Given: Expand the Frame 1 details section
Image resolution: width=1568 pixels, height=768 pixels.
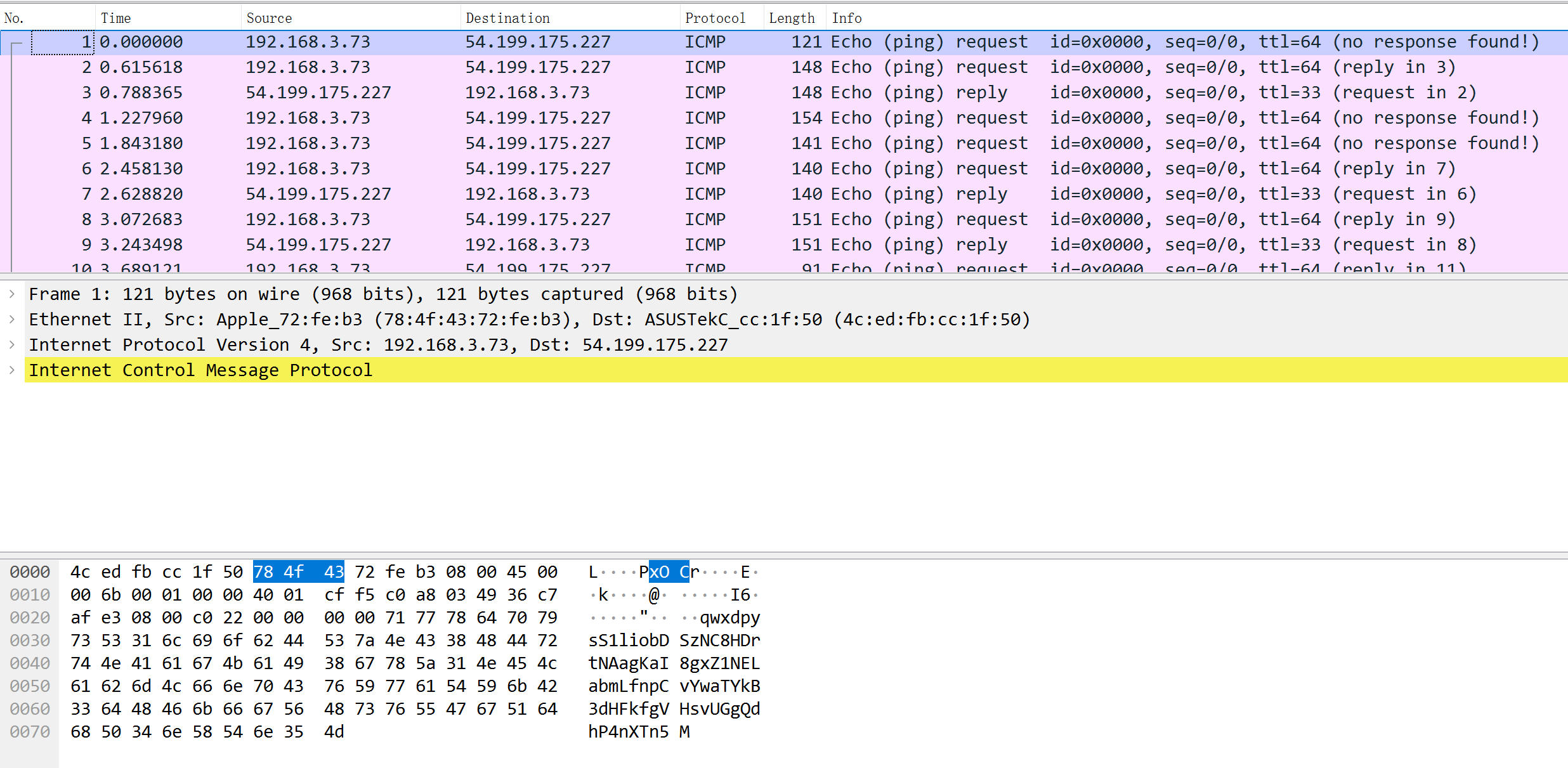Looking at the screenshot, I should 11,294.
